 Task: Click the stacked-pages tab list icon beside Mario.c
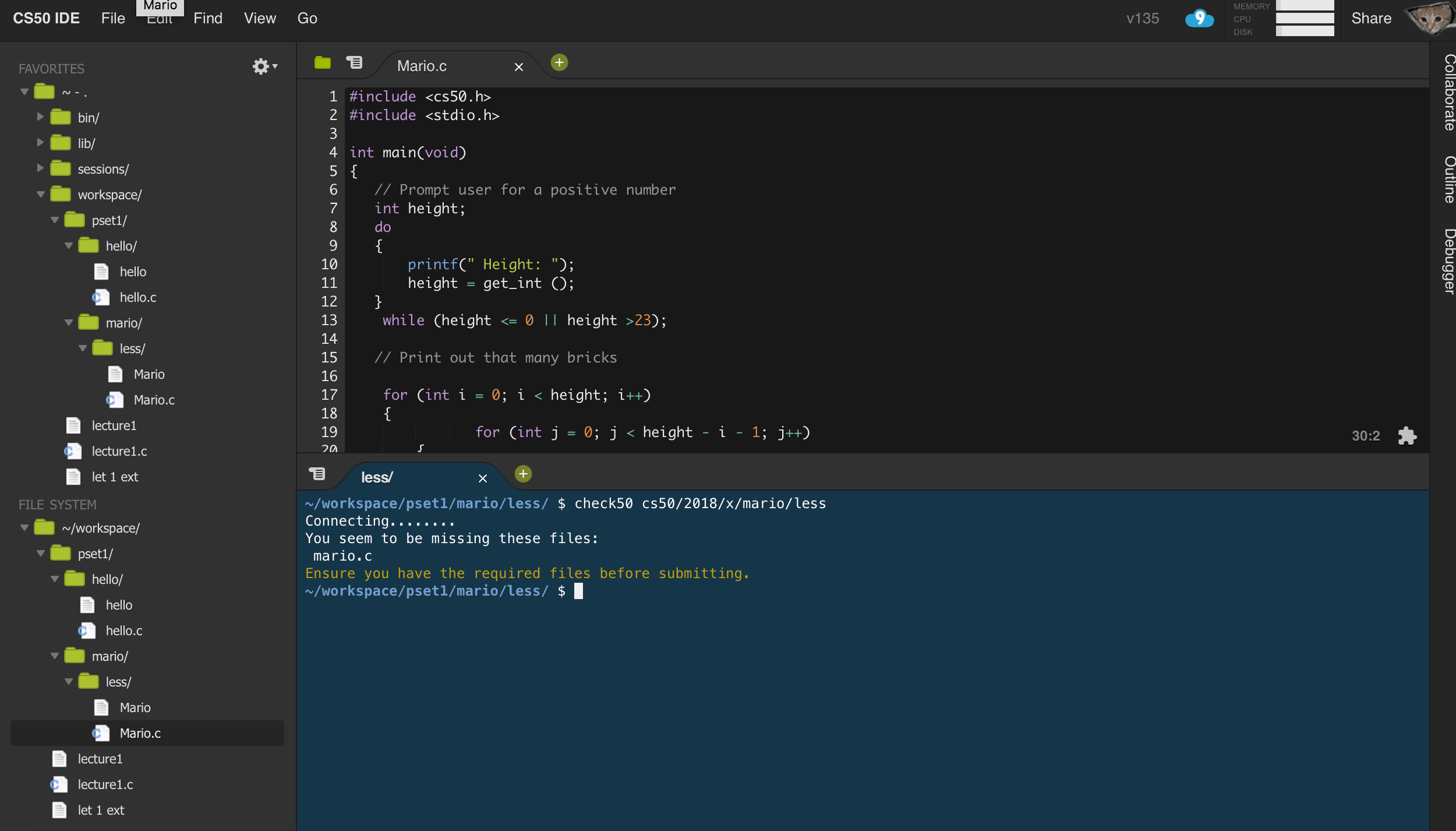coord(354,62)
